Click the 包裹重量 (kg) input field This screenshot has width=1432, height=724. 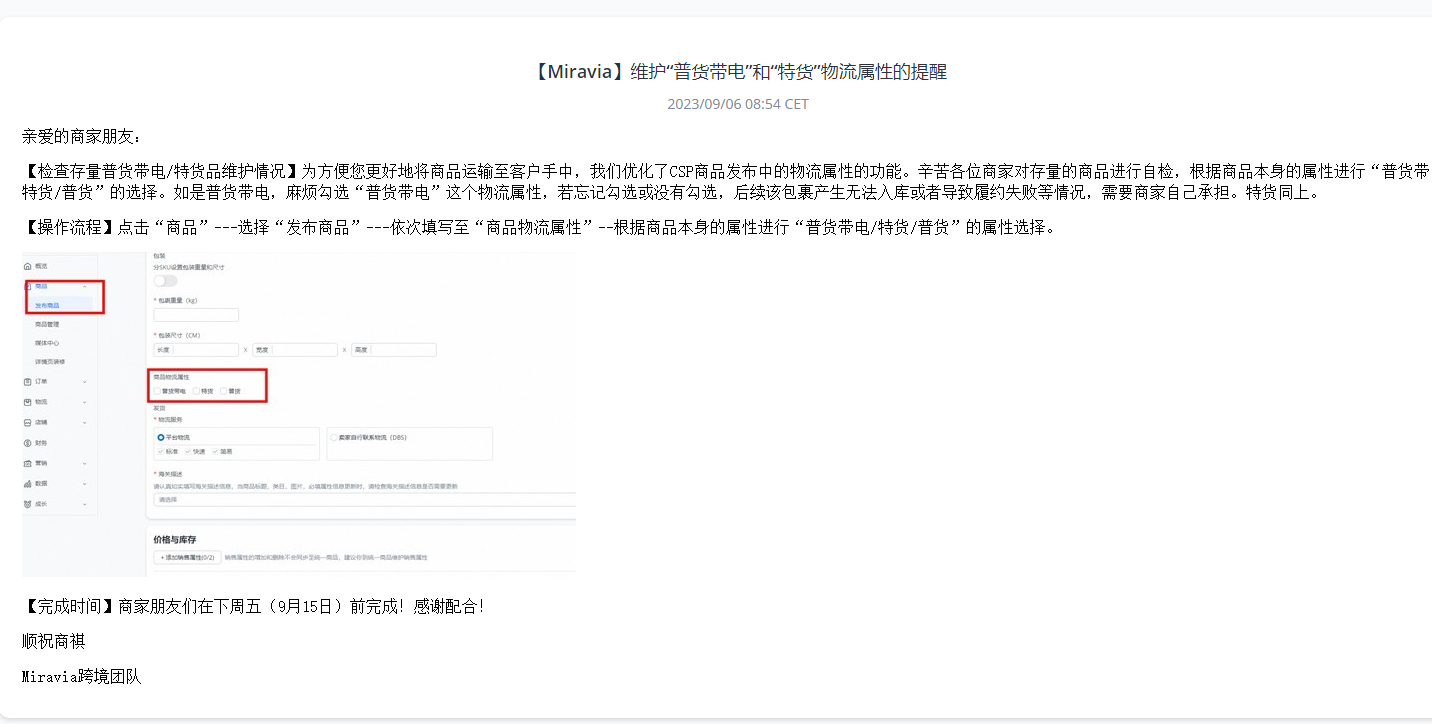[196, 315]
